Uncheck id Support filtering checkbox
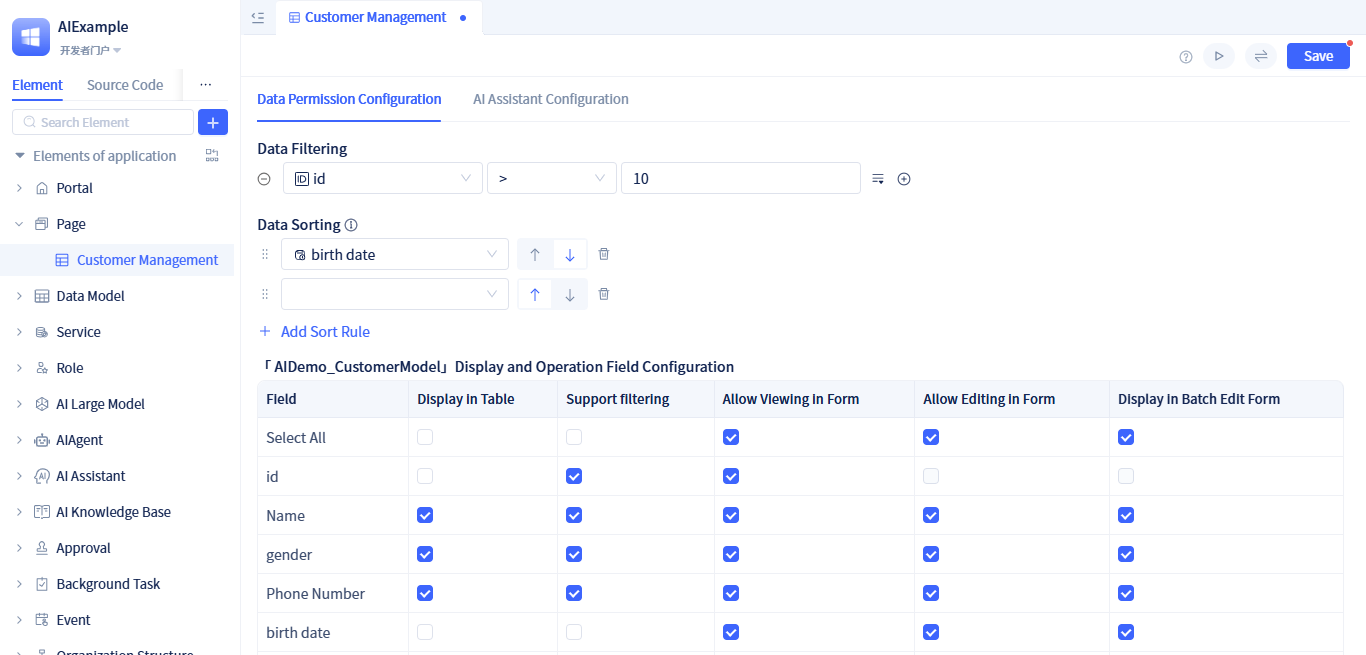 coord(574,476)
